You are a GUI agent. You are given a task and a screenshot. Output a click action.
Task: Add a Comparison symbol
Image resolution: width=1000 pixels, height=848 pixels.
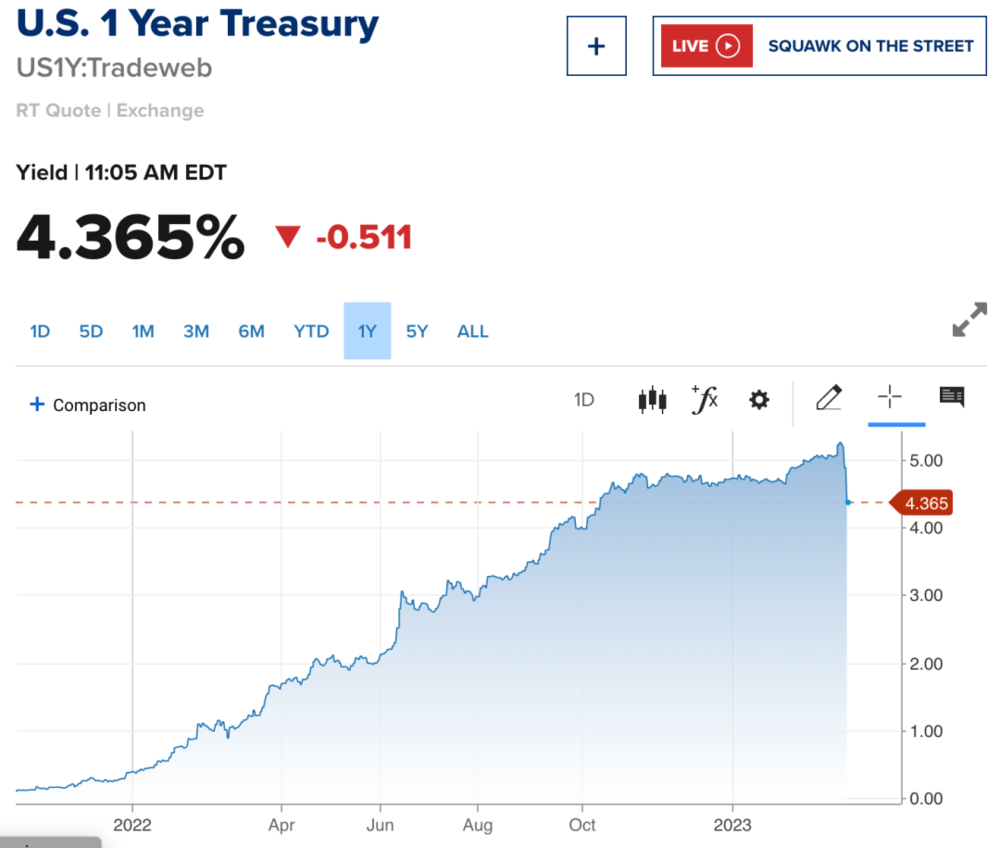click(x=88, y=405)
